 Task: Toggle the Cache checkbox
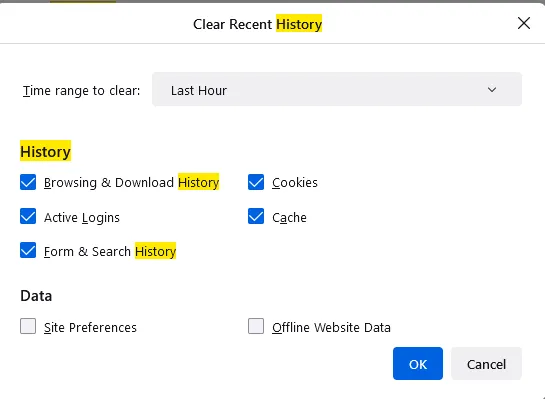click(256, 216)
